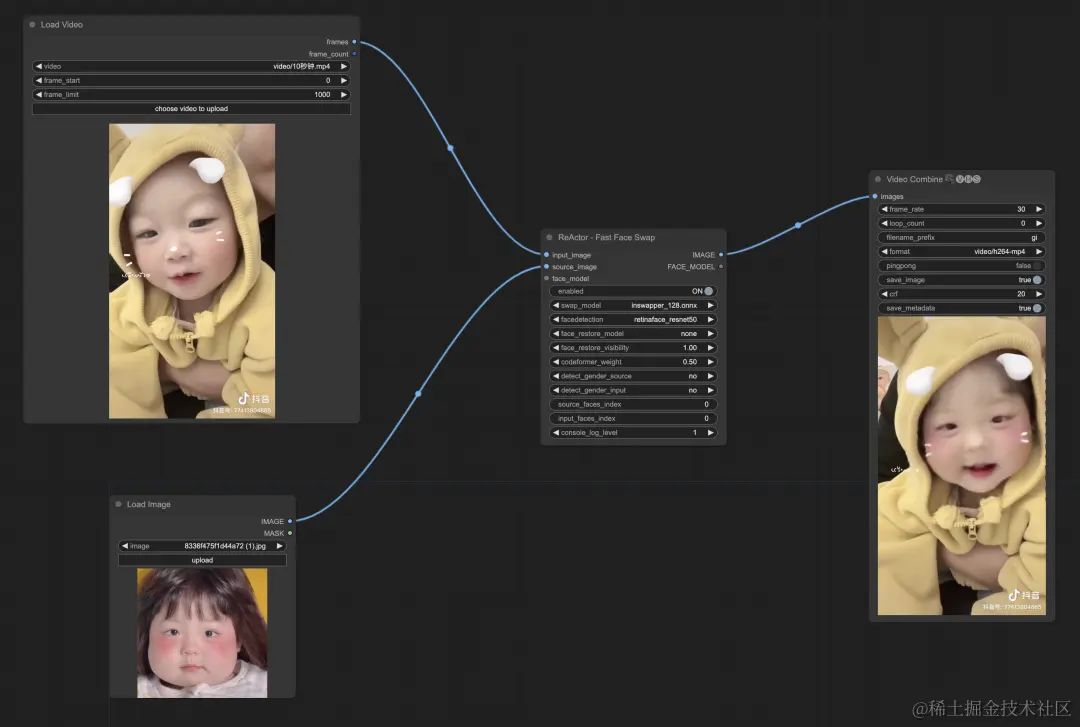Toggle the ReActor enabled ON switch
The width and height of the screenshot is (1080, 727).
click(709, 291)
